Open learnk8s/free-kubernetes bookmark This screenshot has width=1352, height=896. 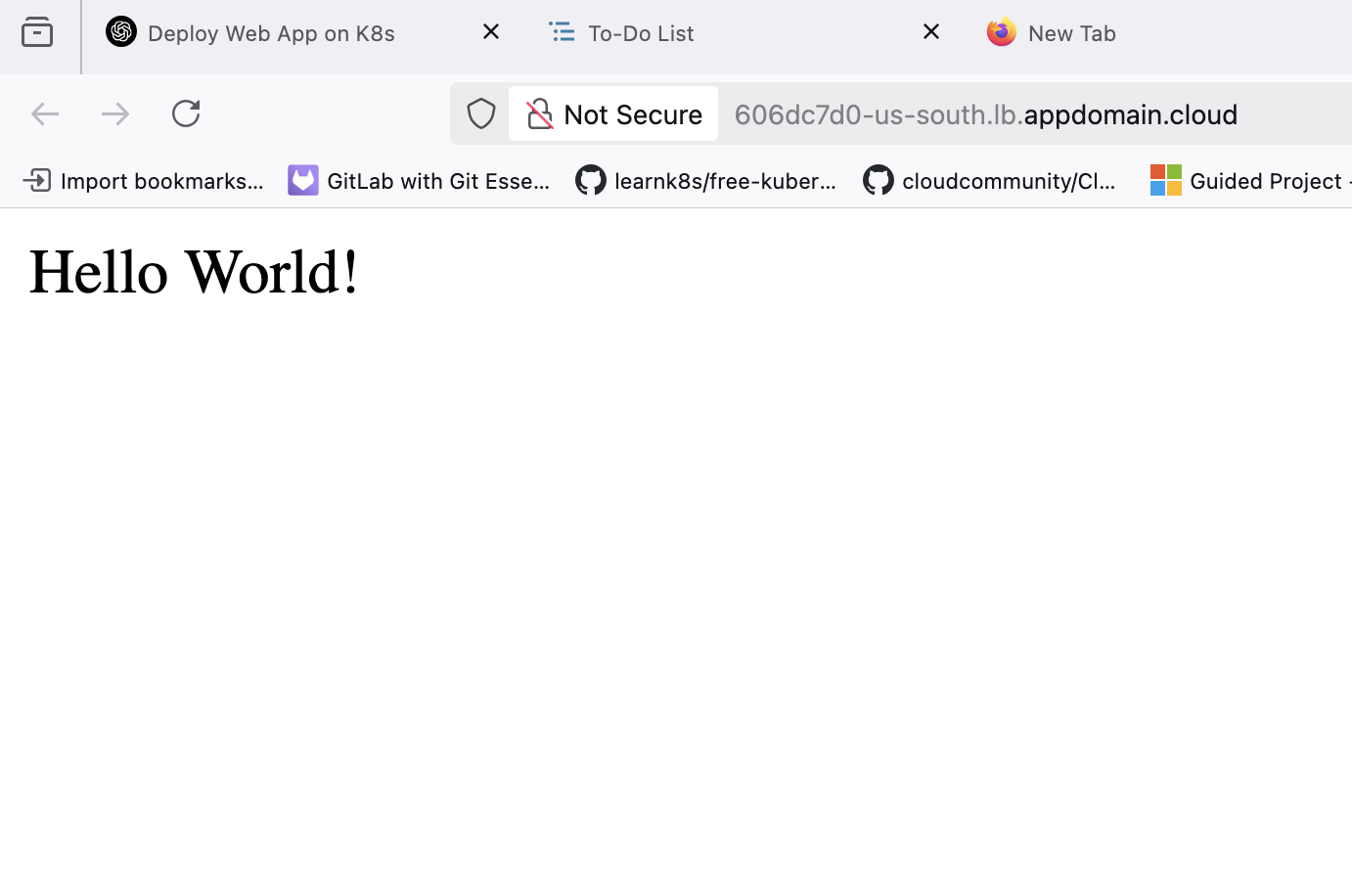[706, 181]
